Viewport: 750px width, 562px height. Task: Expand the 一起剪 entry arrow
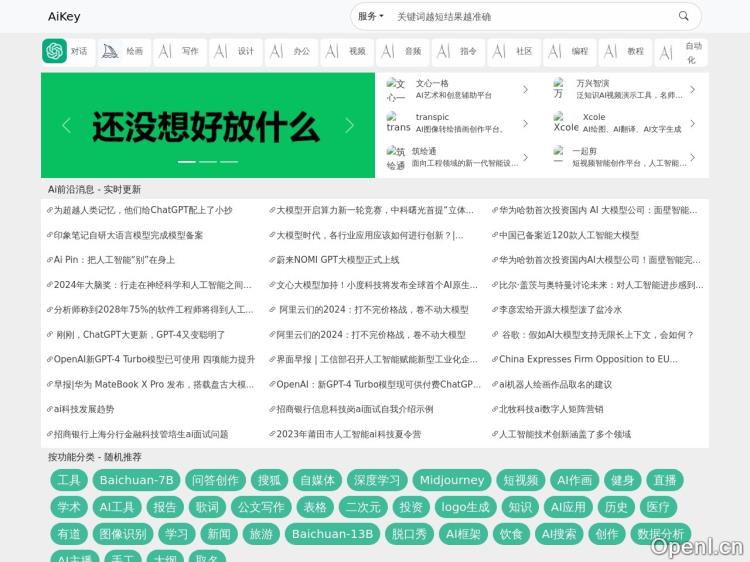[x=692, y=157]
